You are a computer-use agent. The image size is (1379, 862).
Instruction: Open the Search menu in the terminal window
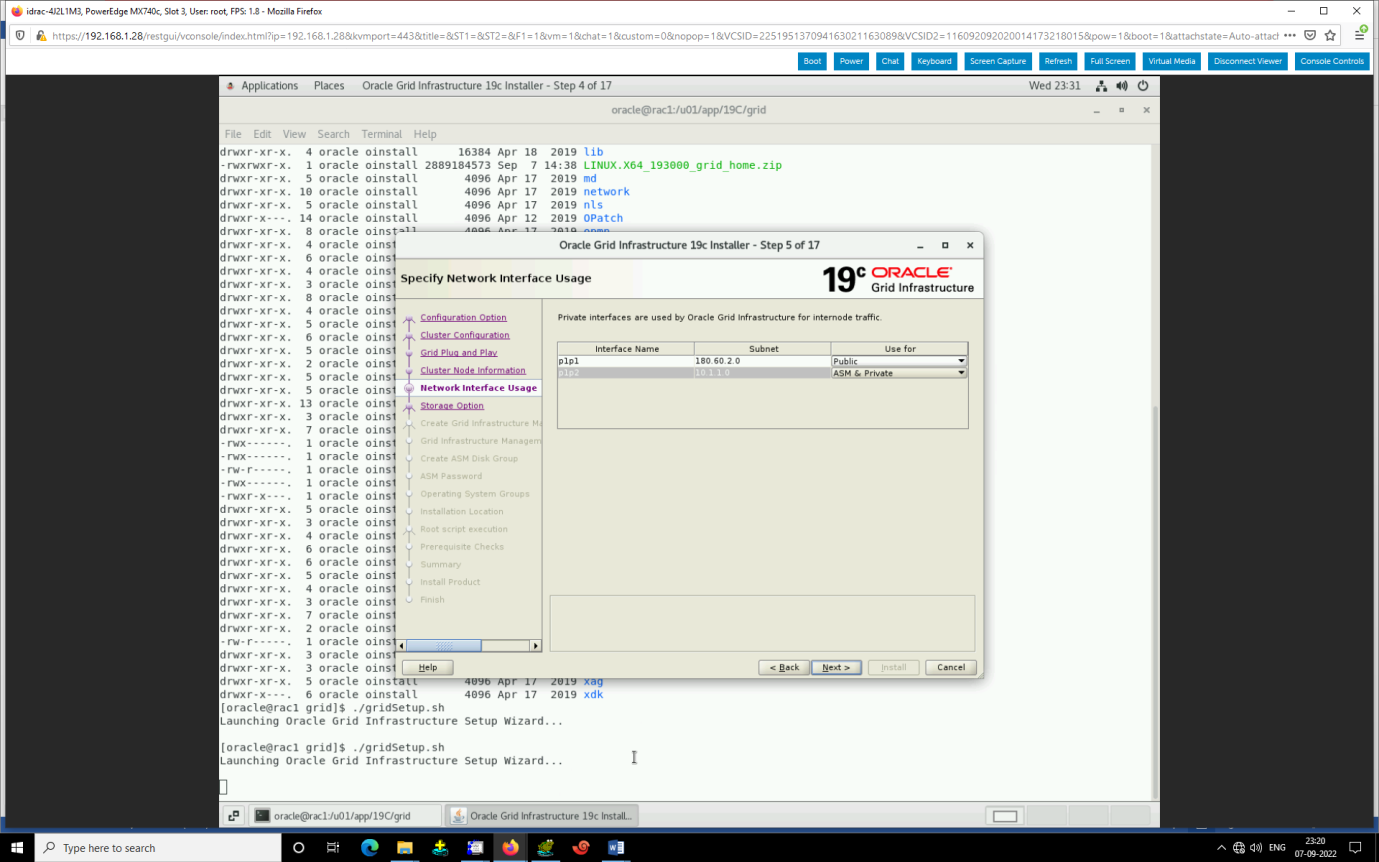334,134
